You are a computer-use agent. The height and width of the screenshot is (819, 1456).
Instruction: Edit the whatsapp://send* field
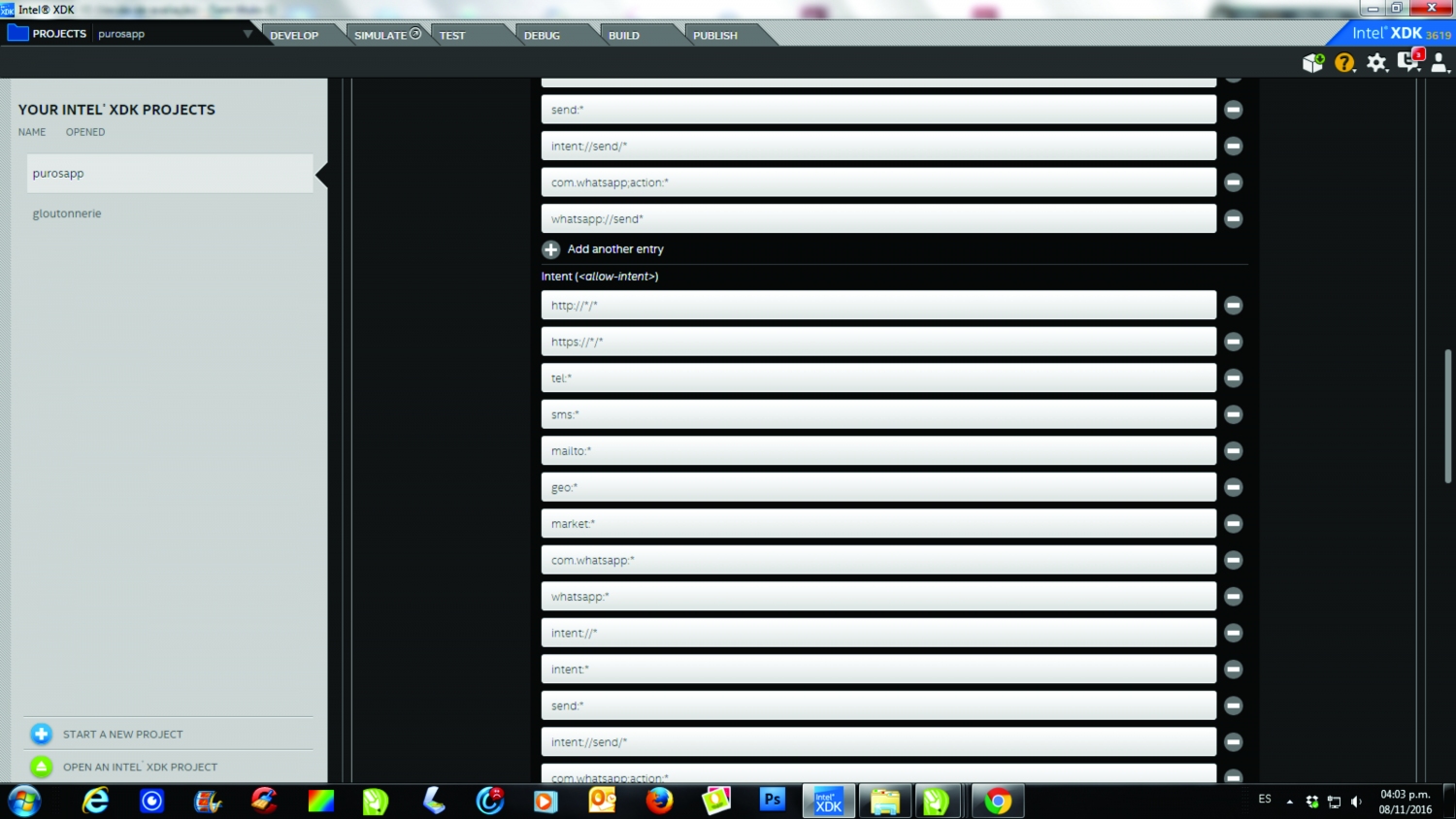coord(878,218)
